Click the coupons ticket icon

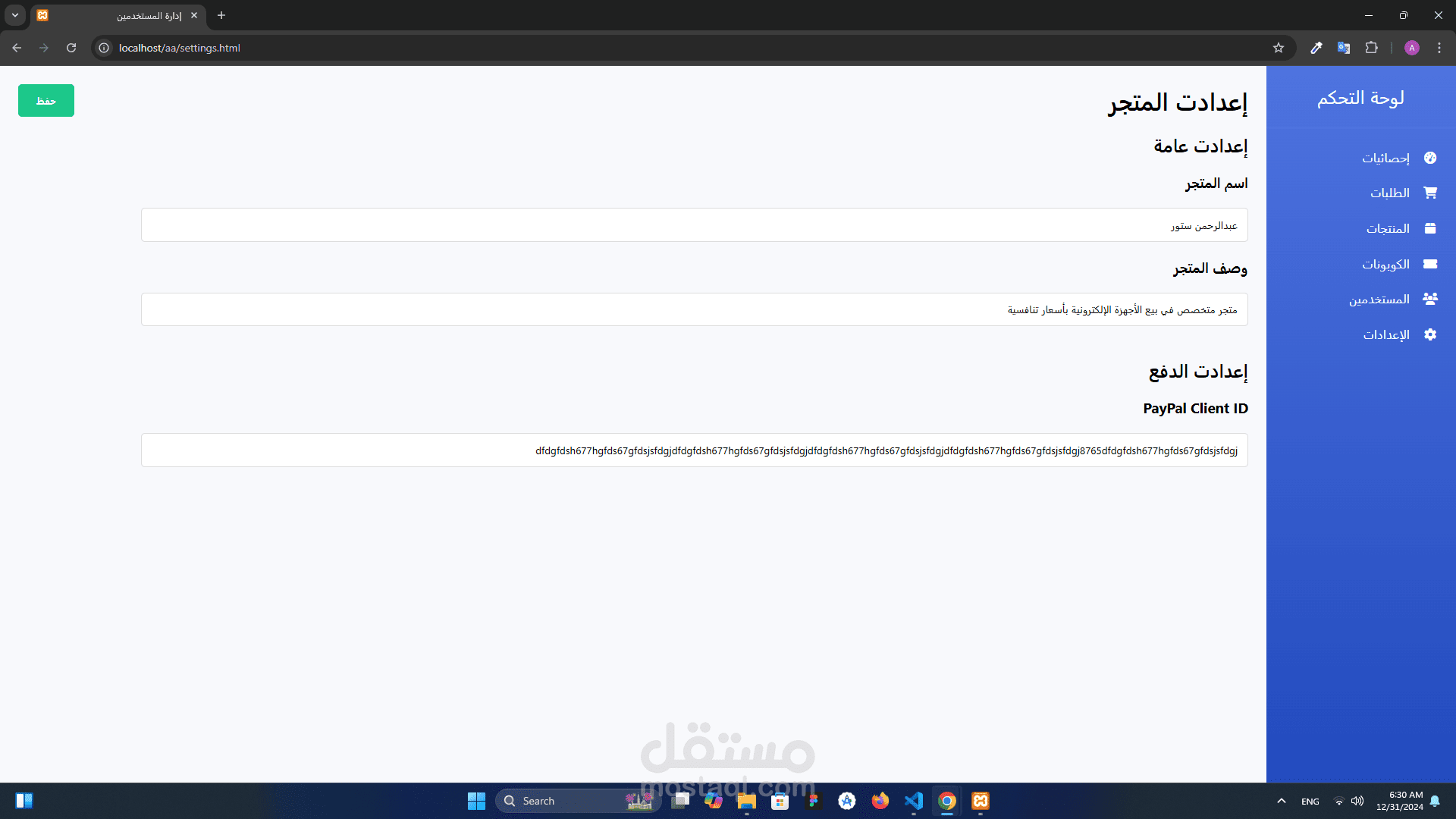[1430, 264]
